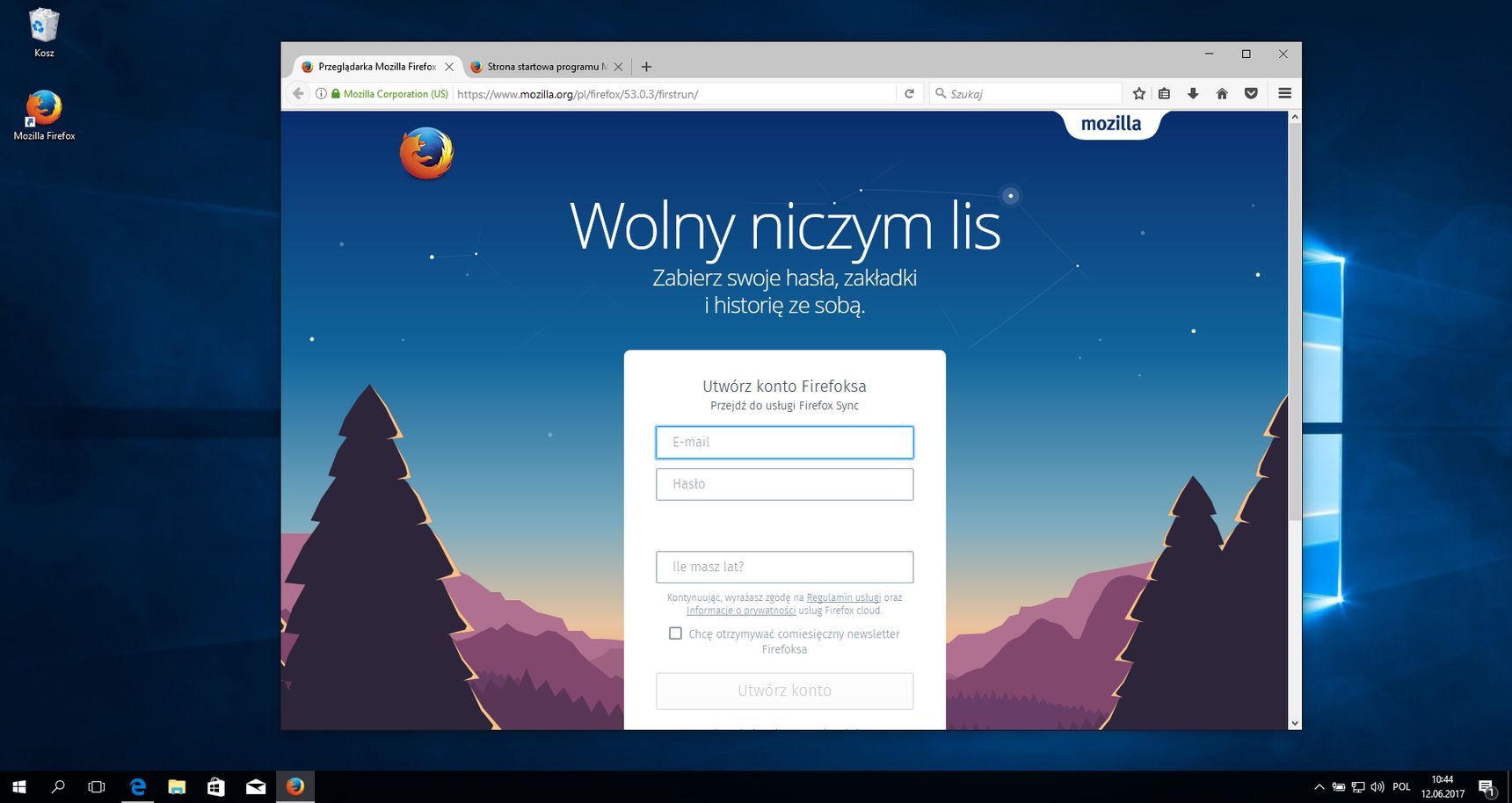Save page to Pocket

coord(1251,93)
